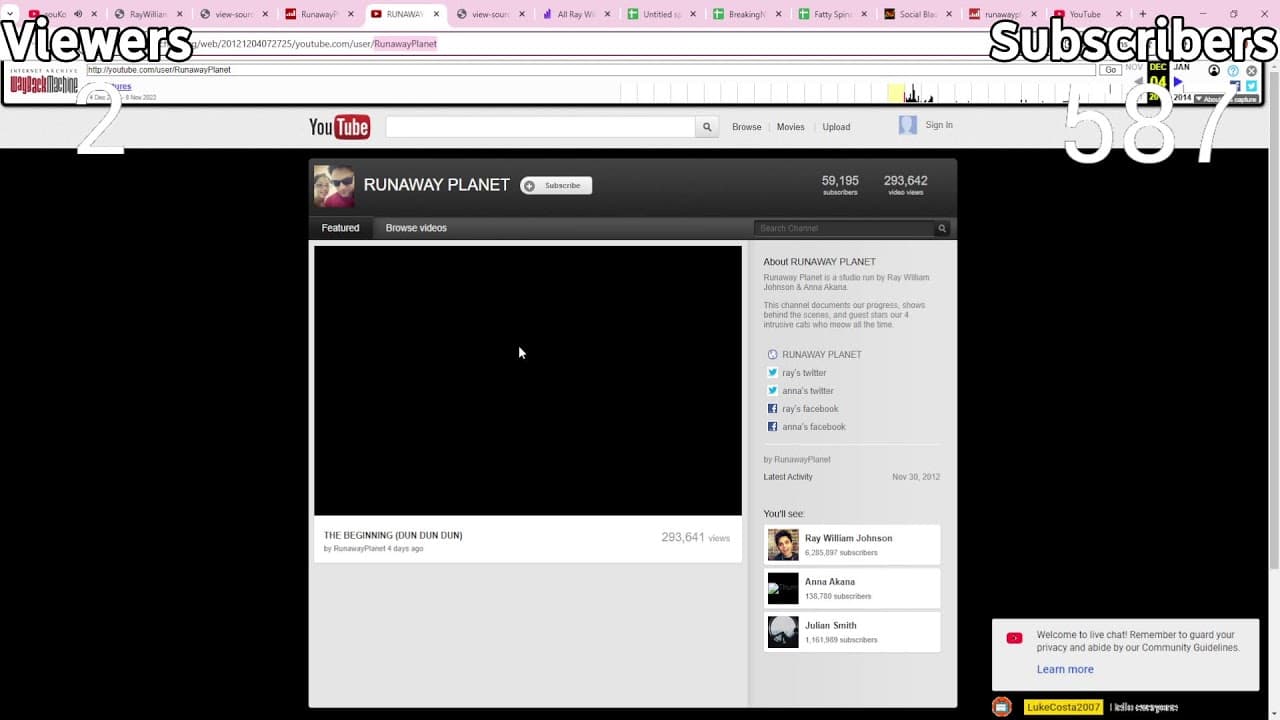This screenshot has width=1280, height=720.
Task: Open the RUNAWAY PLANET channel avatar
Action: click(334, 186)
